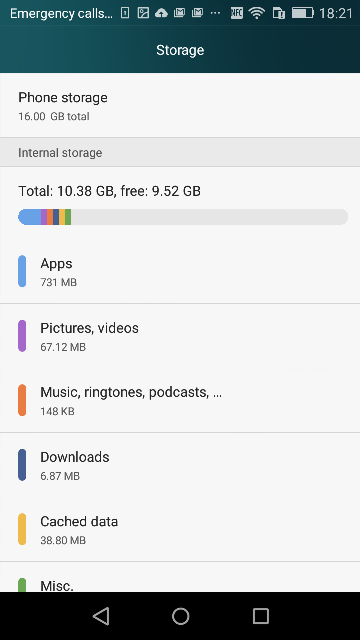Tap the internal storage usage bar
This screenshot has width=360, height=640.
tap(183, 217)
